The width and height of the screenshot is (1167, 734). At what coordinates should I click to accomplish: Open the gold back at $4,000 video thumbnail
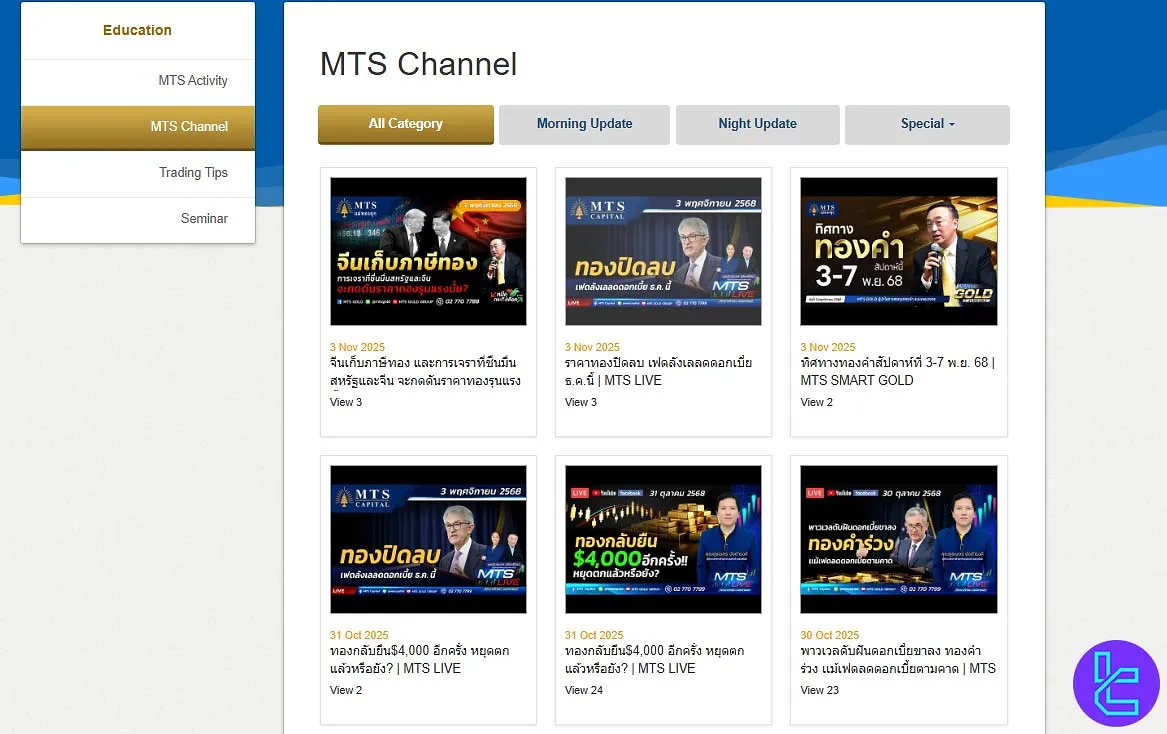(663, 539)
